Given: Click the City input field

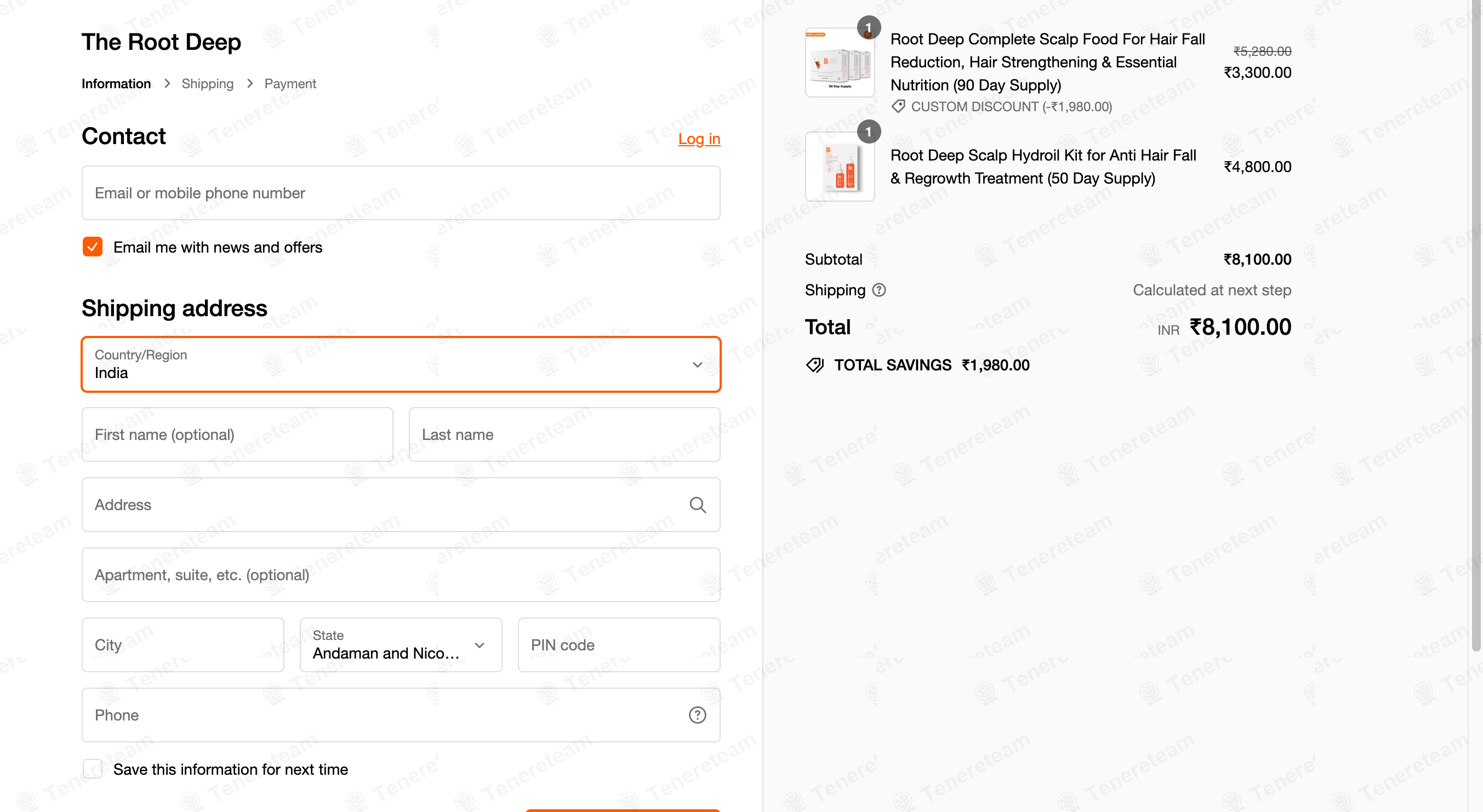Looking at the screenshot, I should 182,645.
